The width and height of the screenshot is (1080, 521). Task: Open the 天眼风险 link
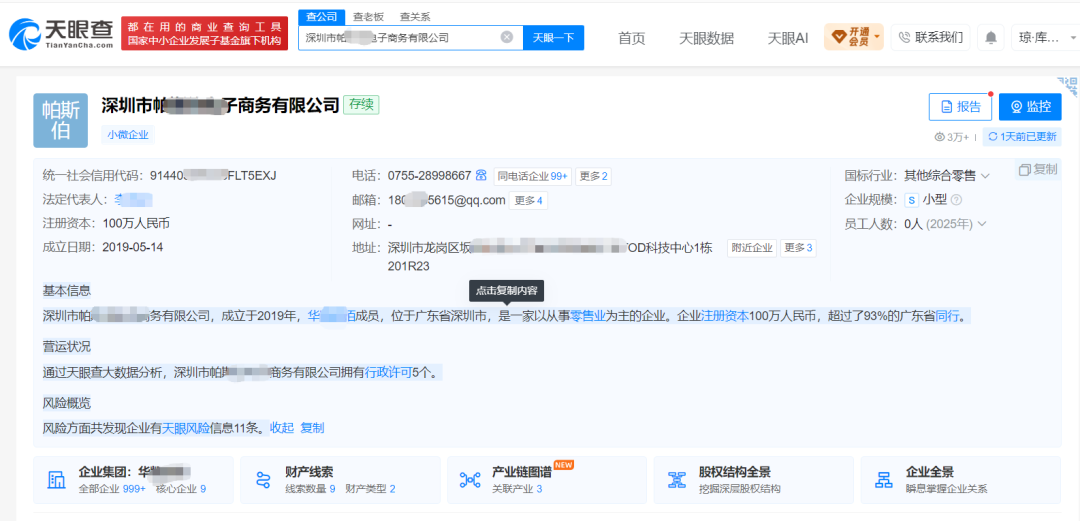pos(185,428)
